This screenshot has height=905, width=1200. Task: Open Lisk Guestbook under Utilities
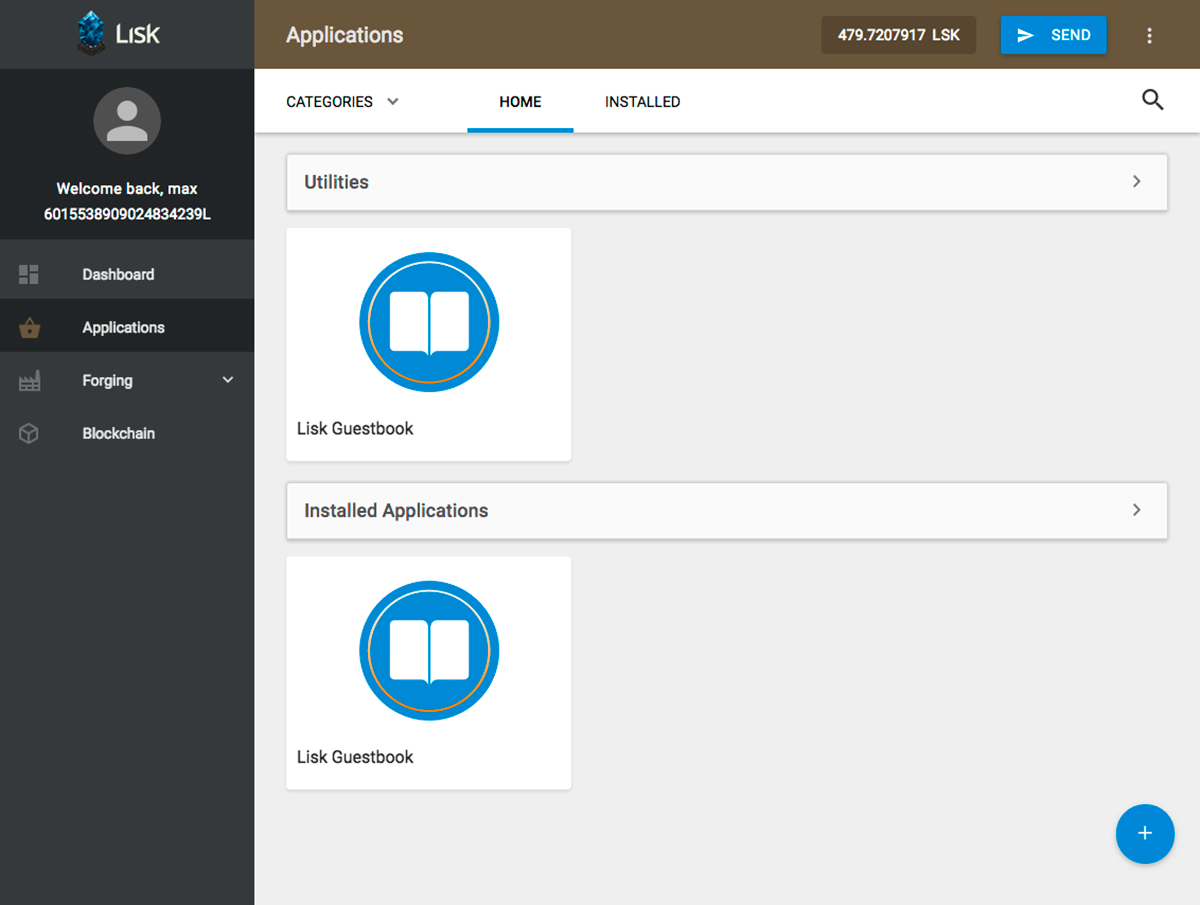click(x=428, y=344)
